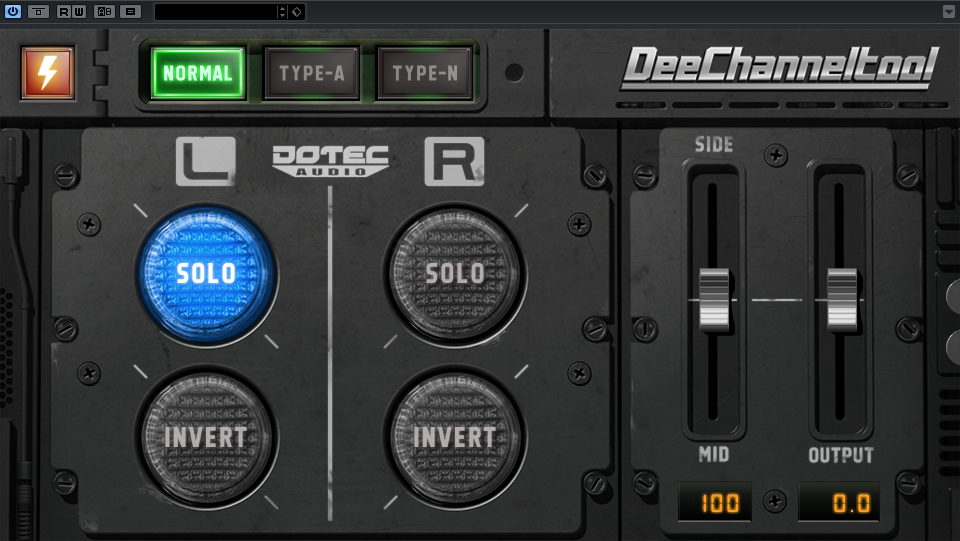Viewport: 960px width, 541px height.
Task: Toggle the plugin power button
Action: [12, 11]
